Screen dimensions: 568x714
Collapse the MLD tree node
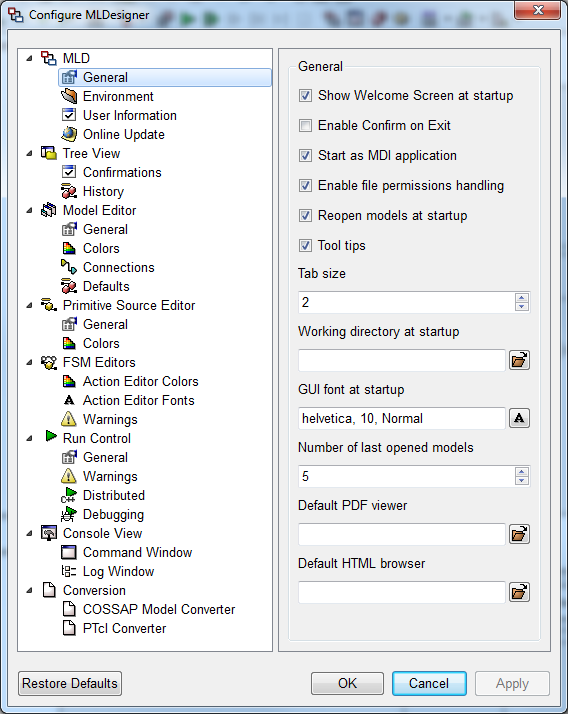(x=30, y=58)
